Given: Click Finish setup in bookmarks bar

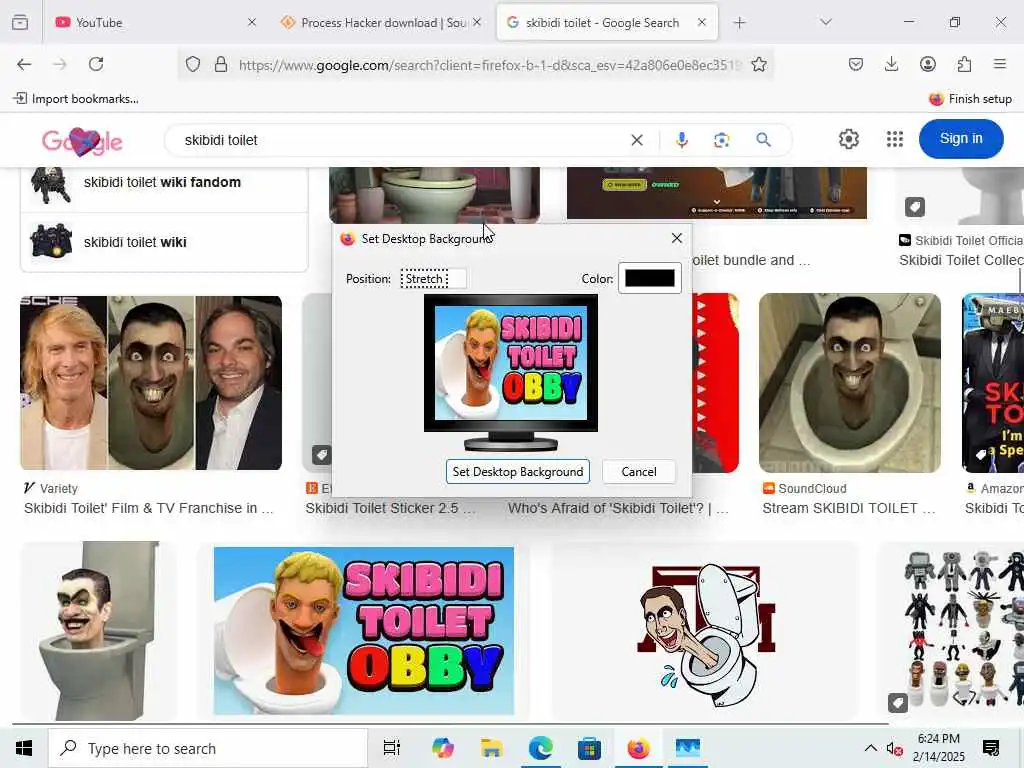Looking at the screenshot, I should pyautogui.click(x=970, y=99).
